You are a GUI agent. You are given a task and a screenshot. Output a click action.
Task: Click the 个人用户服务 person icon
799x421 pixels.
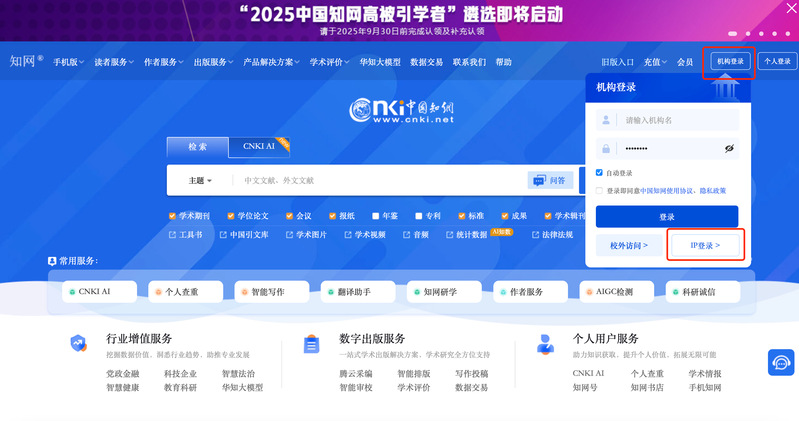[x=545, y=345]
